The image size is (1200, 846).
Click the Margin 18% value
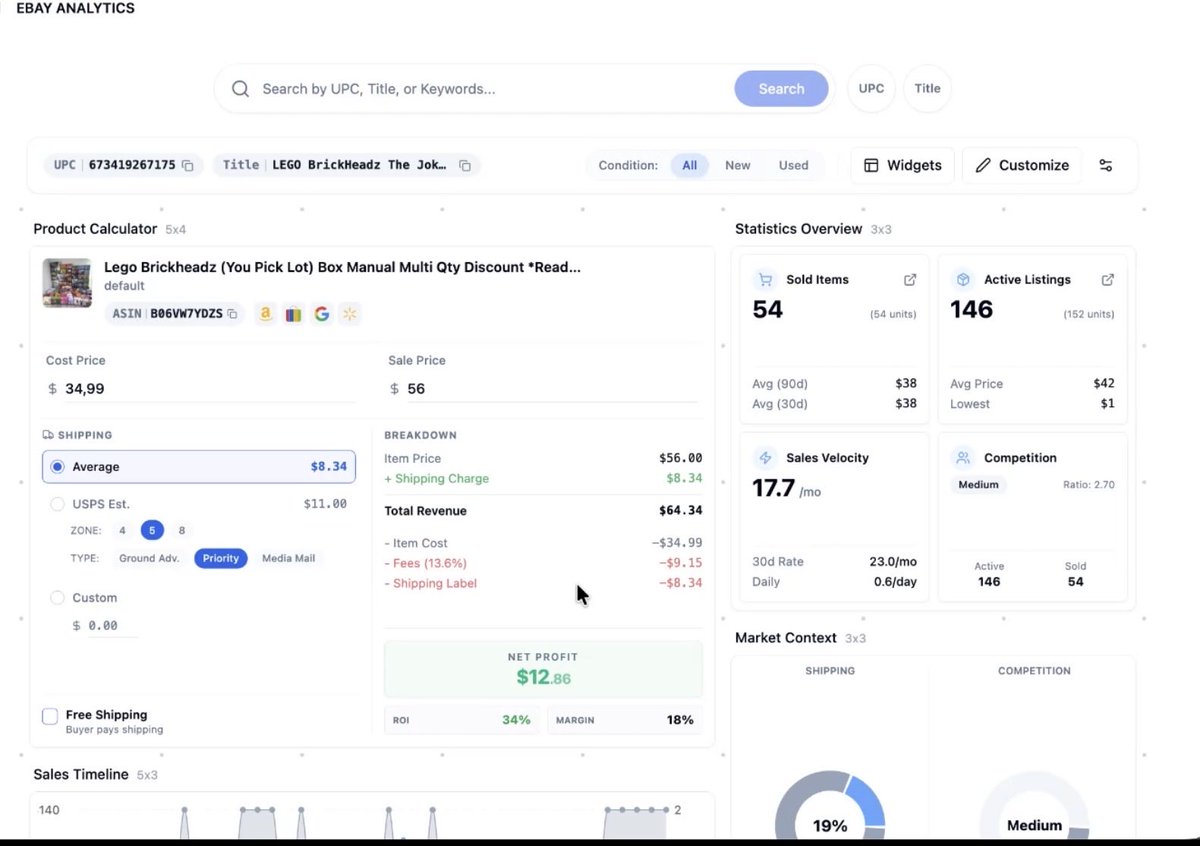coord(680,719)
